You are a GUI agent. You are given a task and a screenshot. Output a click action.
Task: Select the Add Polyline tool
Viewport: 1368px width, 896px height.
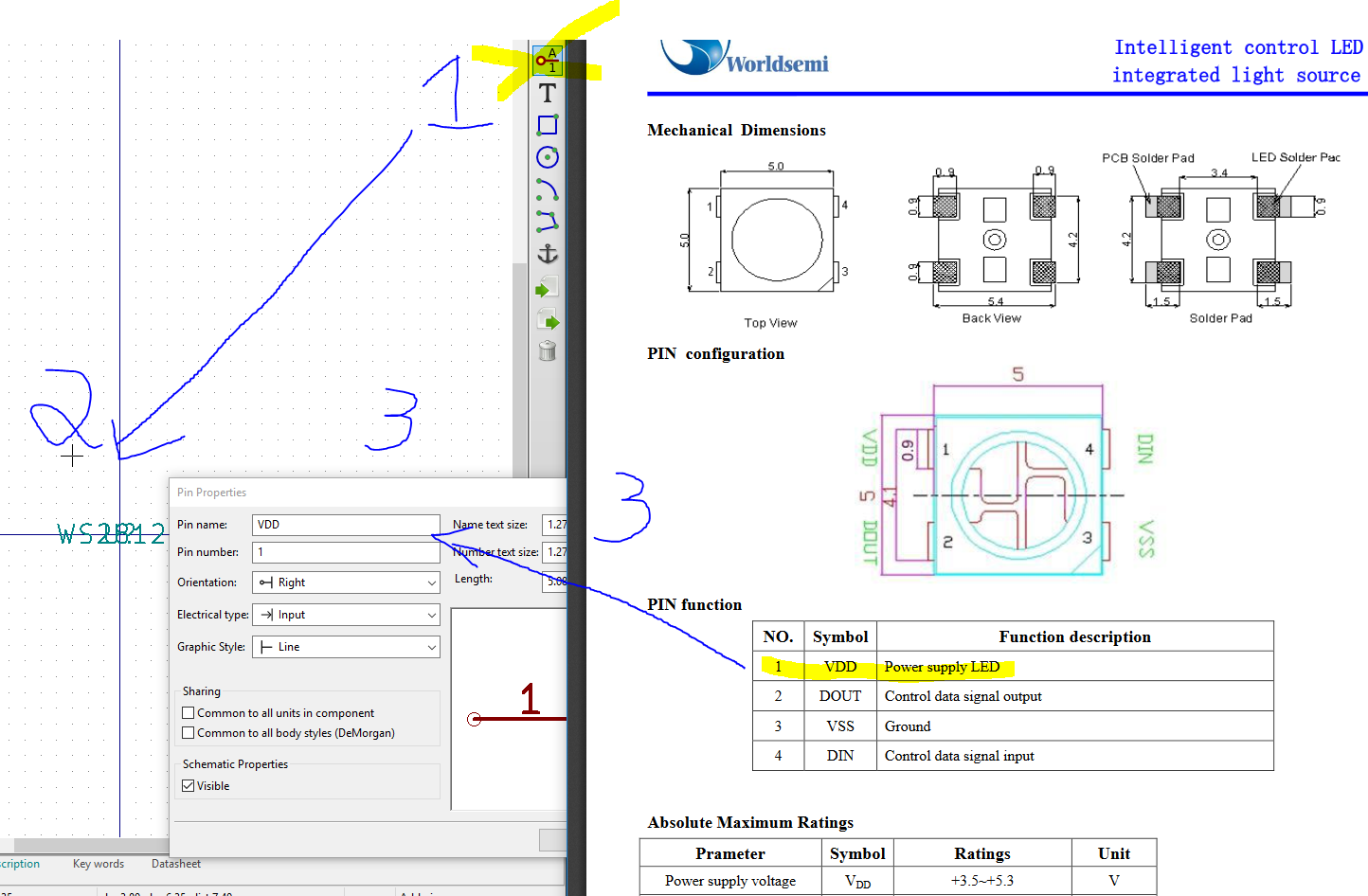pos(548,222)
